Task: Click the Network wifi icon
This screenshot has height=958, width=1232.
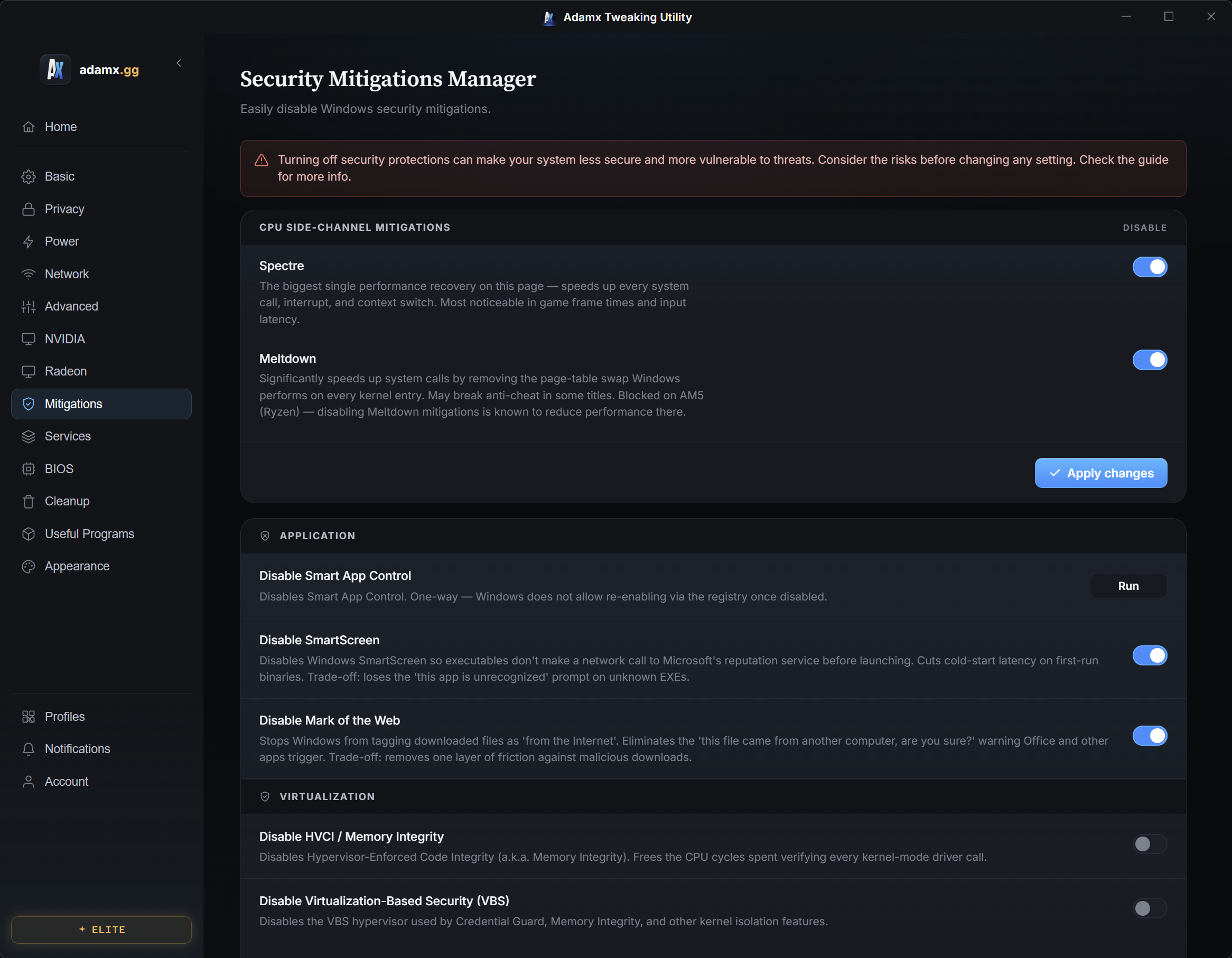Action: click(x=28, y=274)
